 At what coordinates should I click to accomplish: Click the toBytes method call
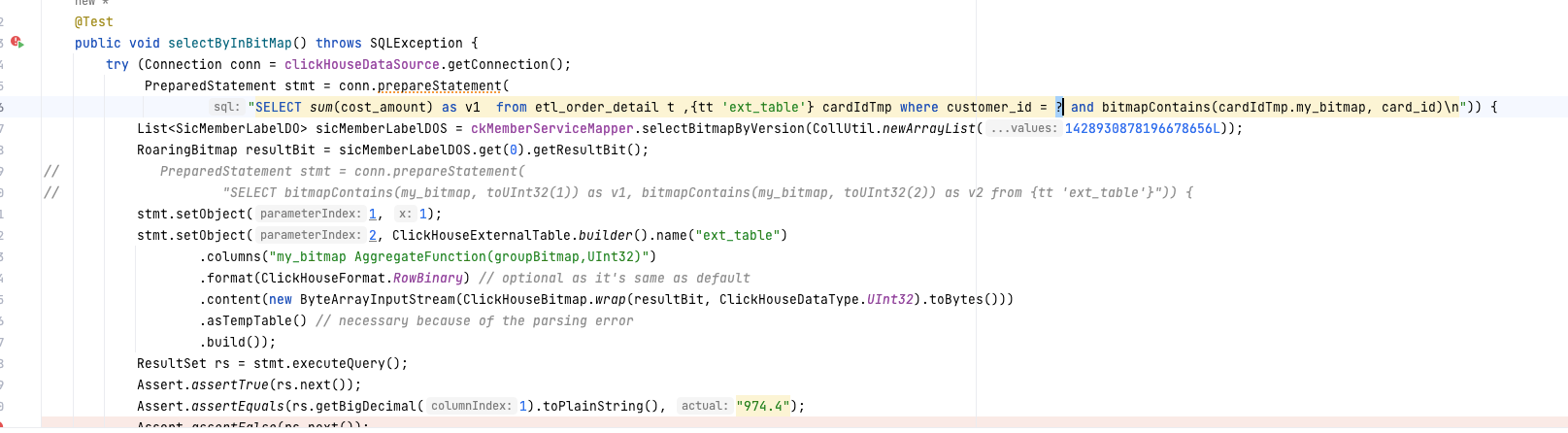pyautogui.click(x=960, y=299)
